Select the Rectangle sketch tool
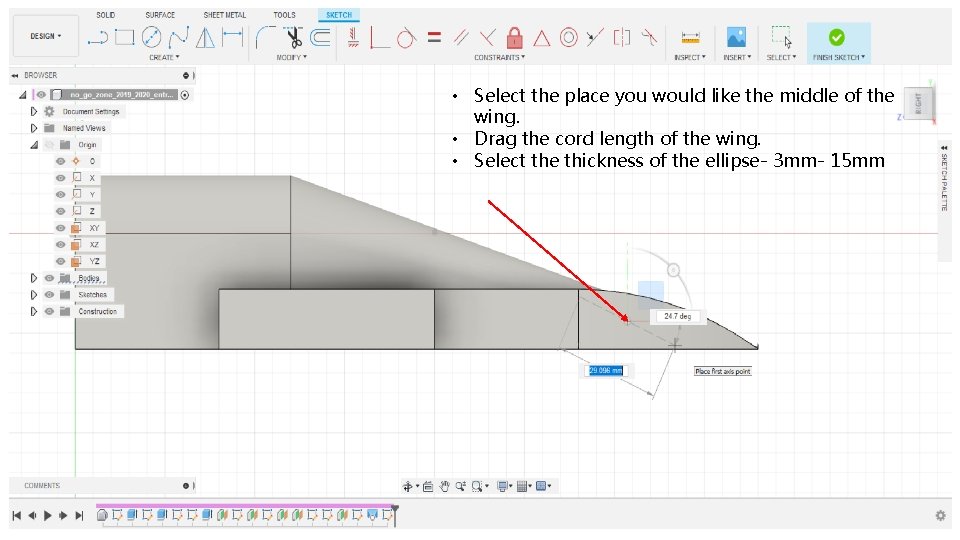 pyautogui.click(x=125, y=38)
